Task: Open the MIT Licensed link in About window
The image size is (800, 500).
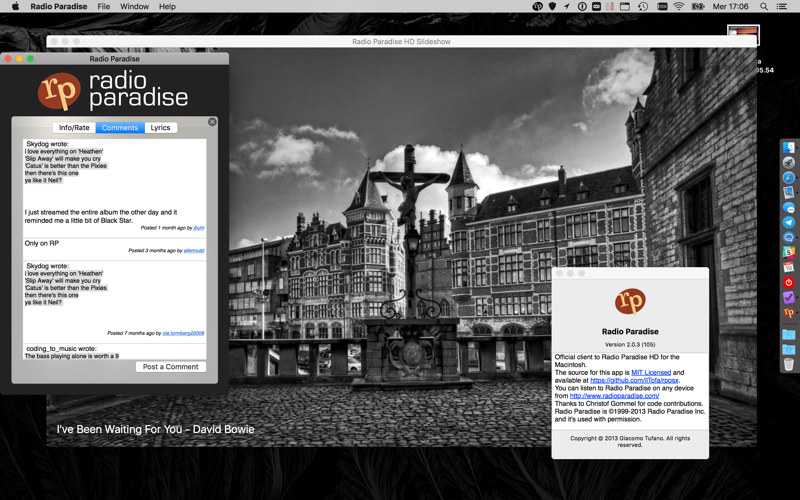Action: point(651,372)
